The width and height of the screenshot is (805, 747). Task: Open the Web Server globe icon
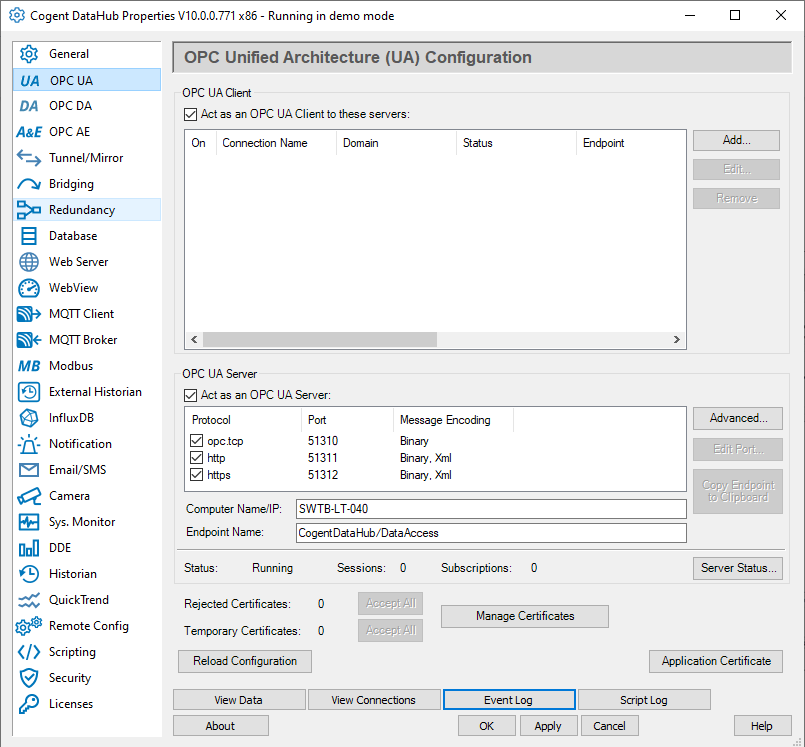point(29,262)
